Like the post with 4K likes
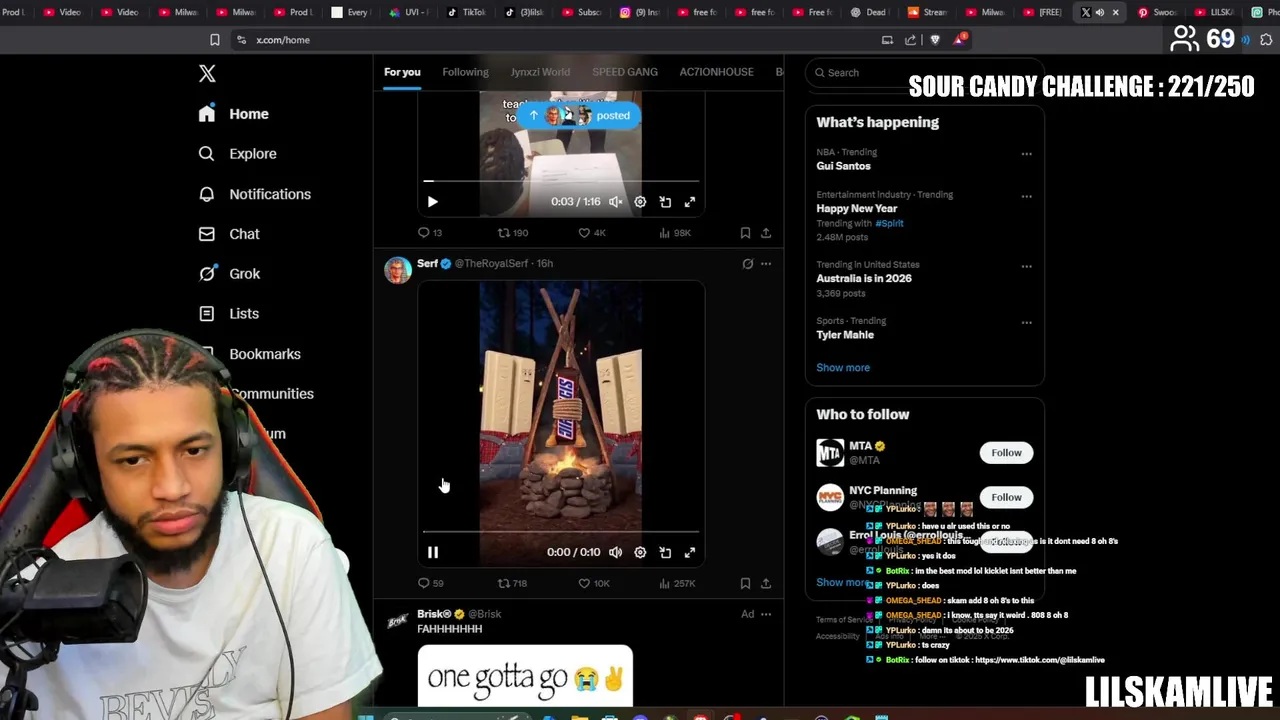 [x=592, y=233]
